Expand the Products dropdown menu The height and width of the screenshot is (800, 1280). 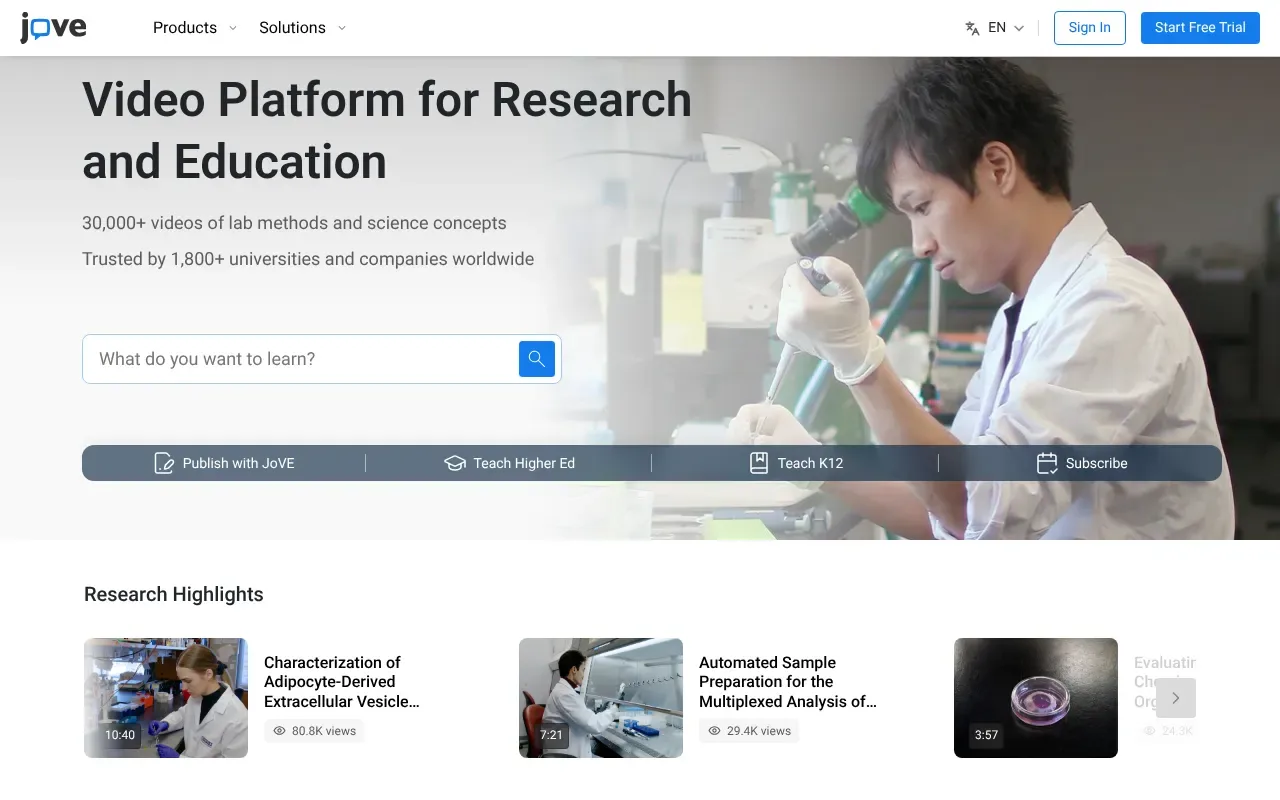coord(195,28)
